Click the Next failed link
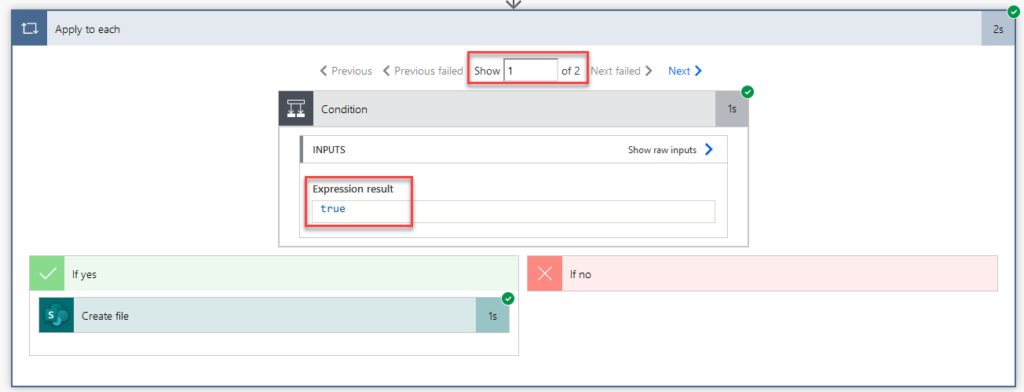 (622, 71)
